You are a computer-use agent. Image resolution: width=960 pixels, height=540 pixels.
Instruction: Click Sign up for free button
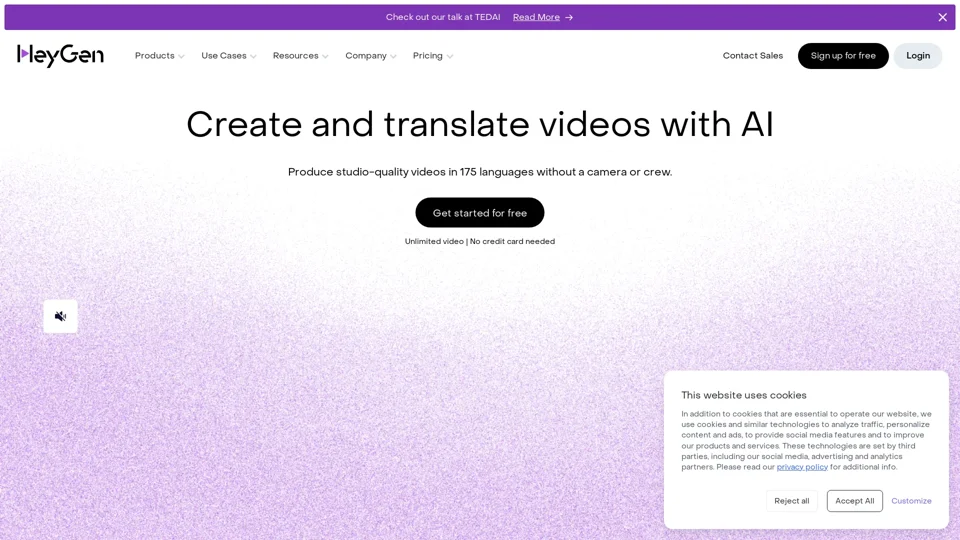pyautogui.click(x=843, y=56)
